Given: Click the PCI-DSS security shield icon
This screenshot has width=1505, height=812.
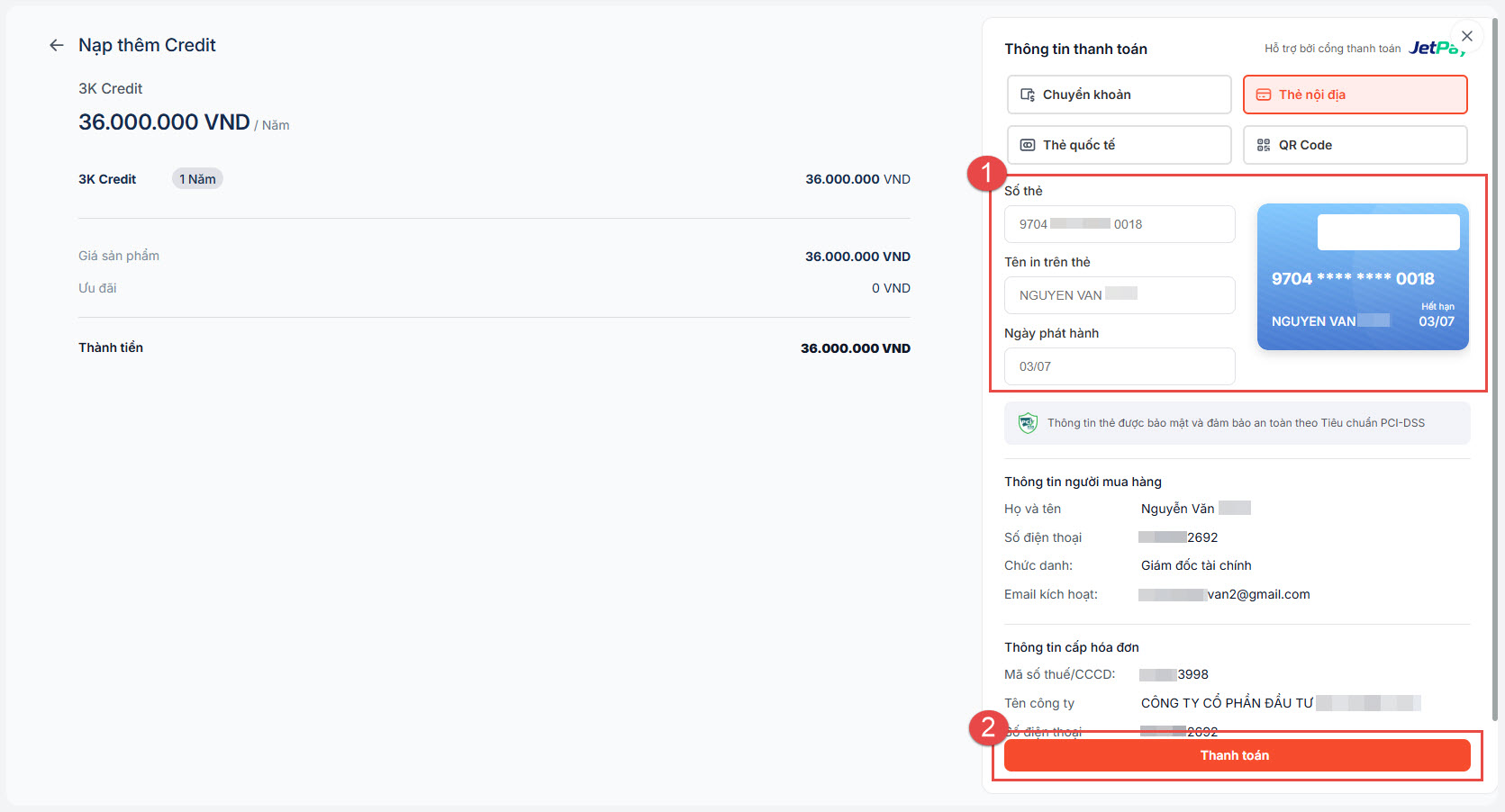Looking at the screenshot, I should click(x=1027, y=423).
